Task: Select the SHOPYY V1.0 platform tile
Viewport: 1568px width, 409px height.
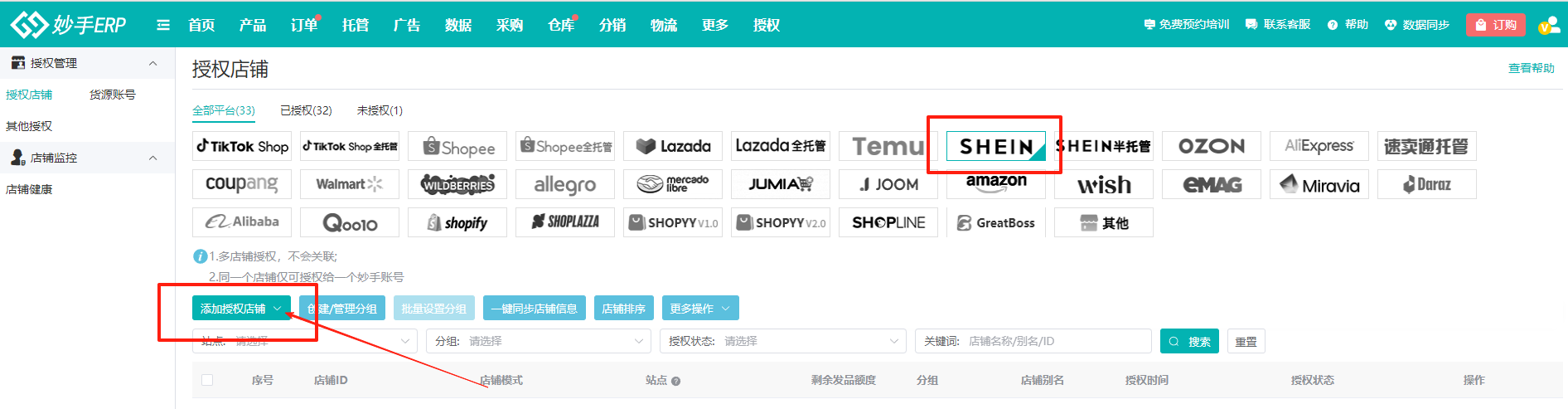Action: 673,222
